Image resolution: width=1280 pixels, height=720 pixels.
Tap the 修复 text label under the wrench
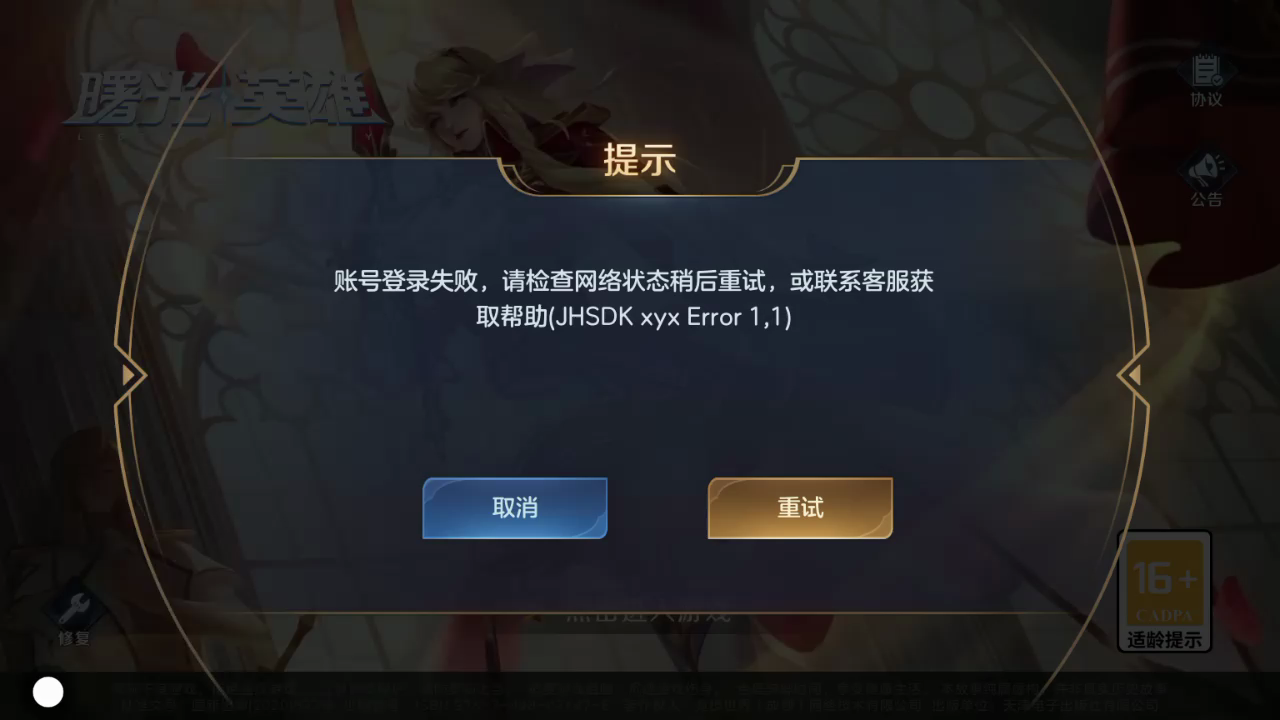point(74,638)
